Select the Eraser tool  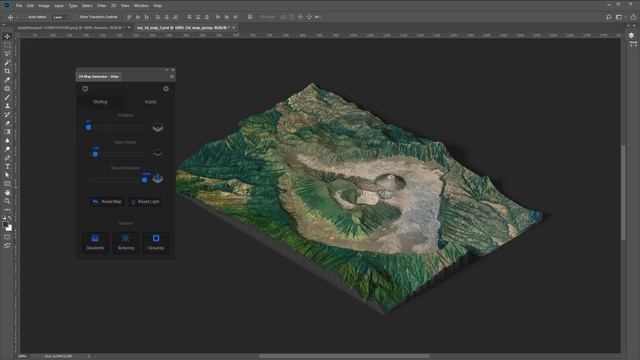click(x=7, y=123)
